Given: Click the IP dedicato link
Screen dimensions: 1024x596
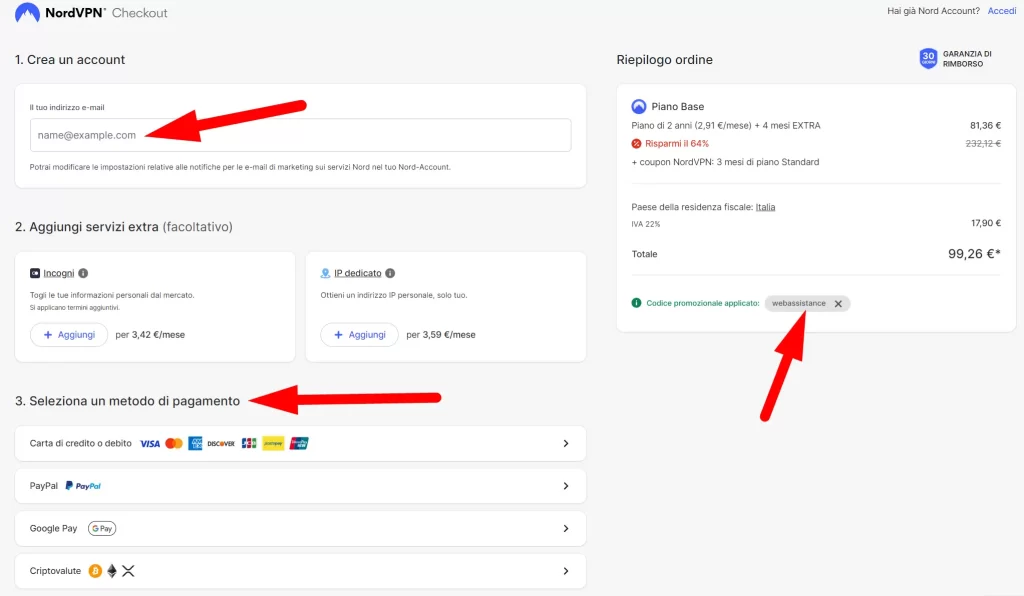Looking at the screenshot, I should click(358, 273).
